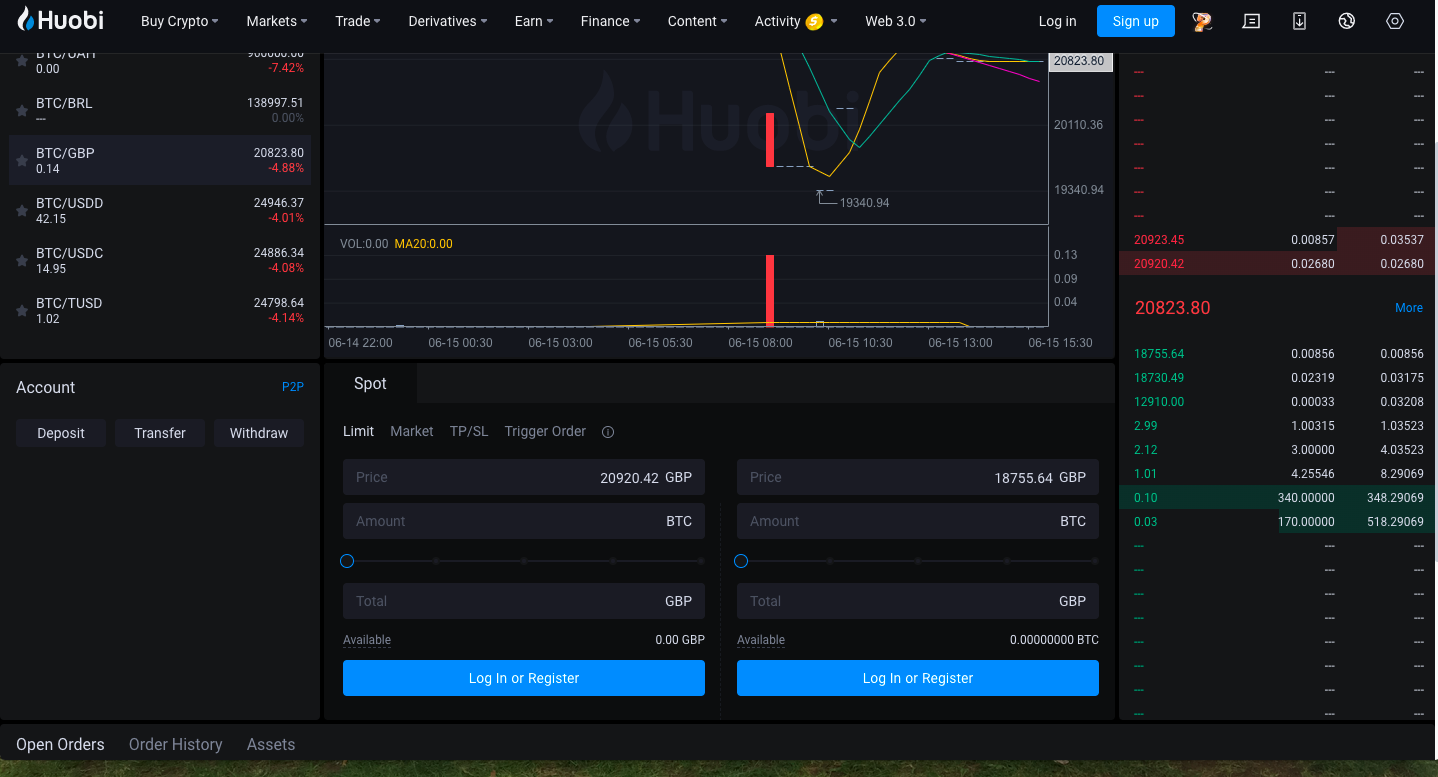Click the buy-side amount slider handle
This screenshot has height=777, width=1438.
347,561
